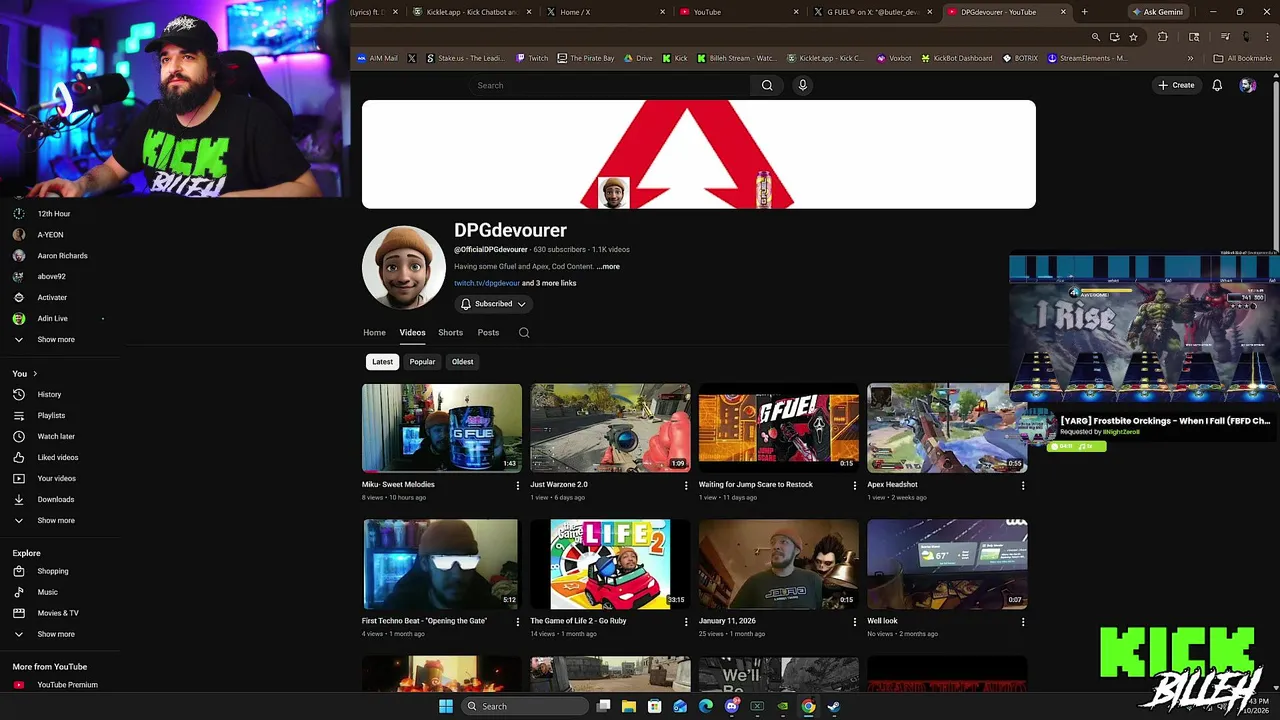This screenshot has width=1280, height=720.
Task: Play The Game of Life 2 thumbnail
Action: pos(610,564)
